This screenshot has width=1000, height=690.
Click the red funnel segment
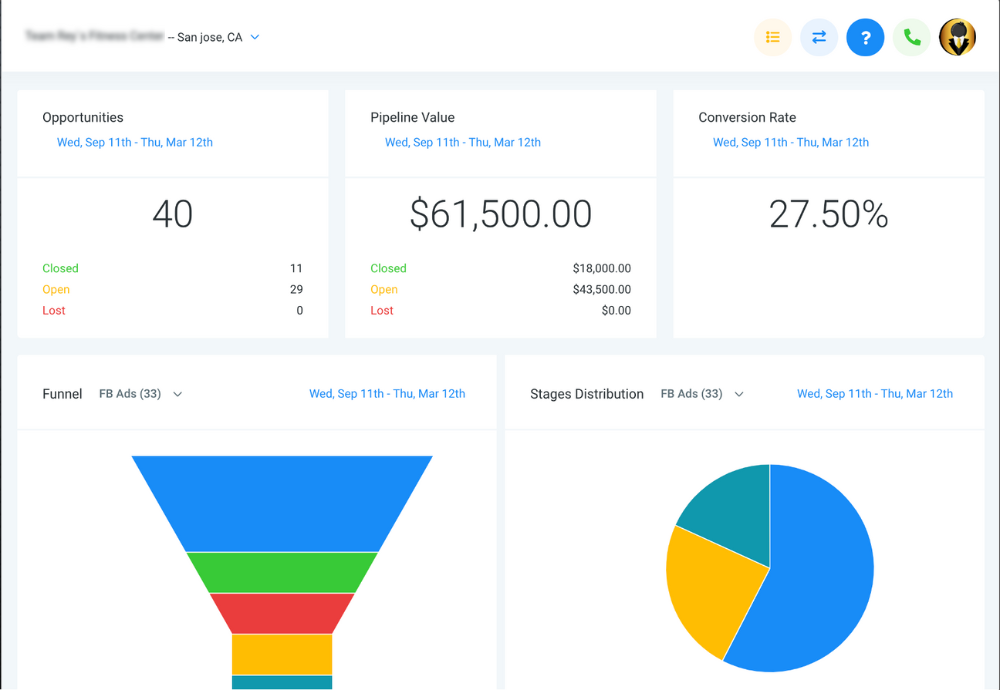pyautogui.click(x=282, y=613)
